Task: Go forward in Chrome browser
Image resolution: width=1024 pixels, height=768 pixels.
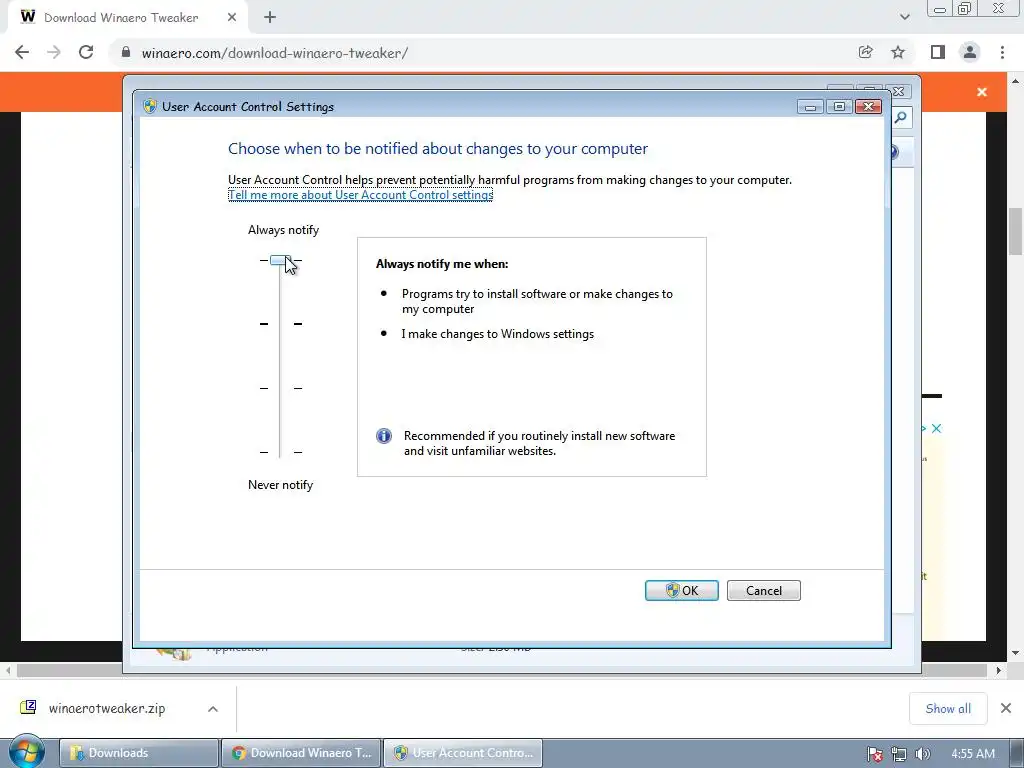Action: (54, 52)
